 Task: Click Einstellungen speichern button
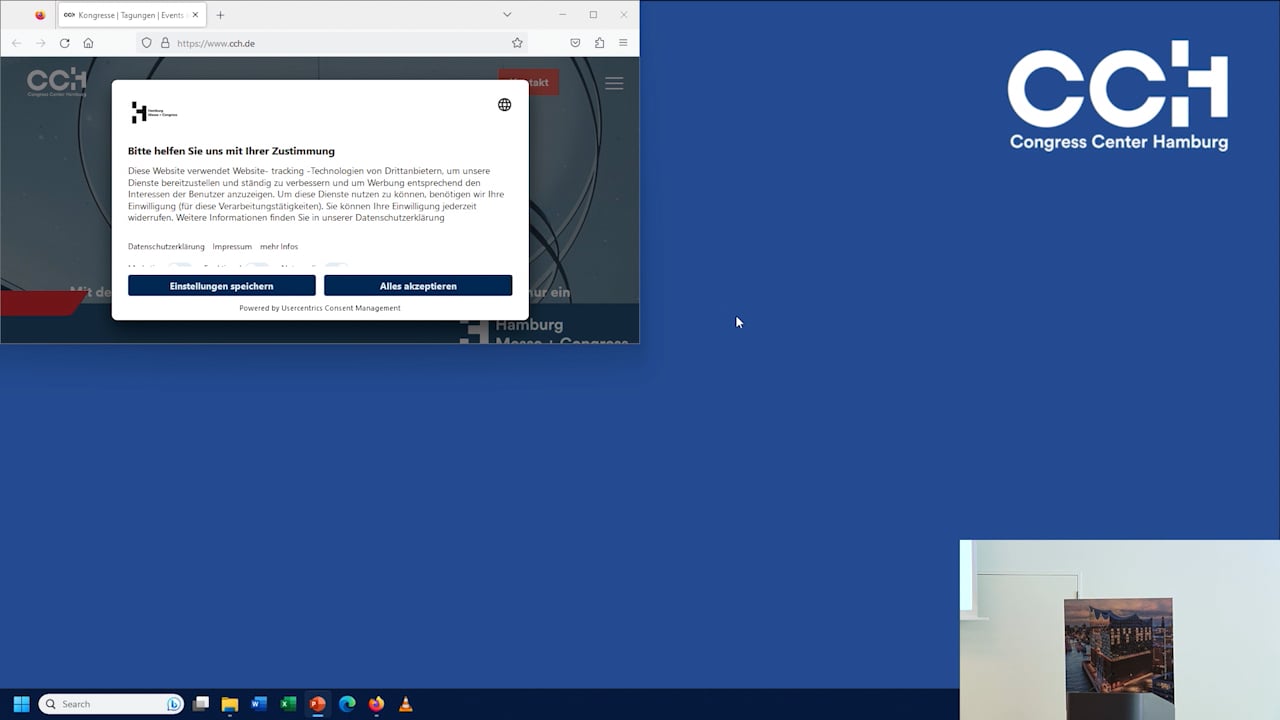point(221,286)
